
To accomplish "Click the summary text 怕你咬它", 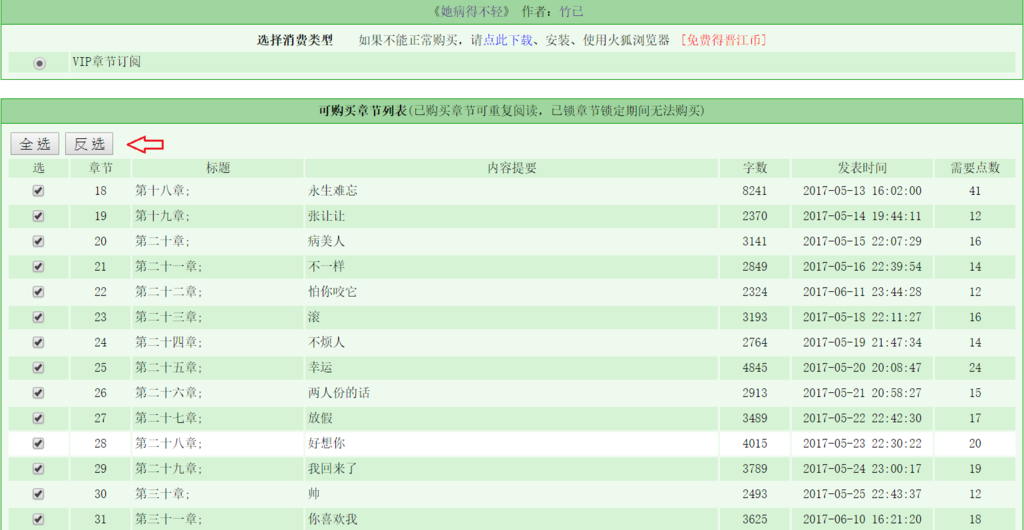I will coord(332,292).
